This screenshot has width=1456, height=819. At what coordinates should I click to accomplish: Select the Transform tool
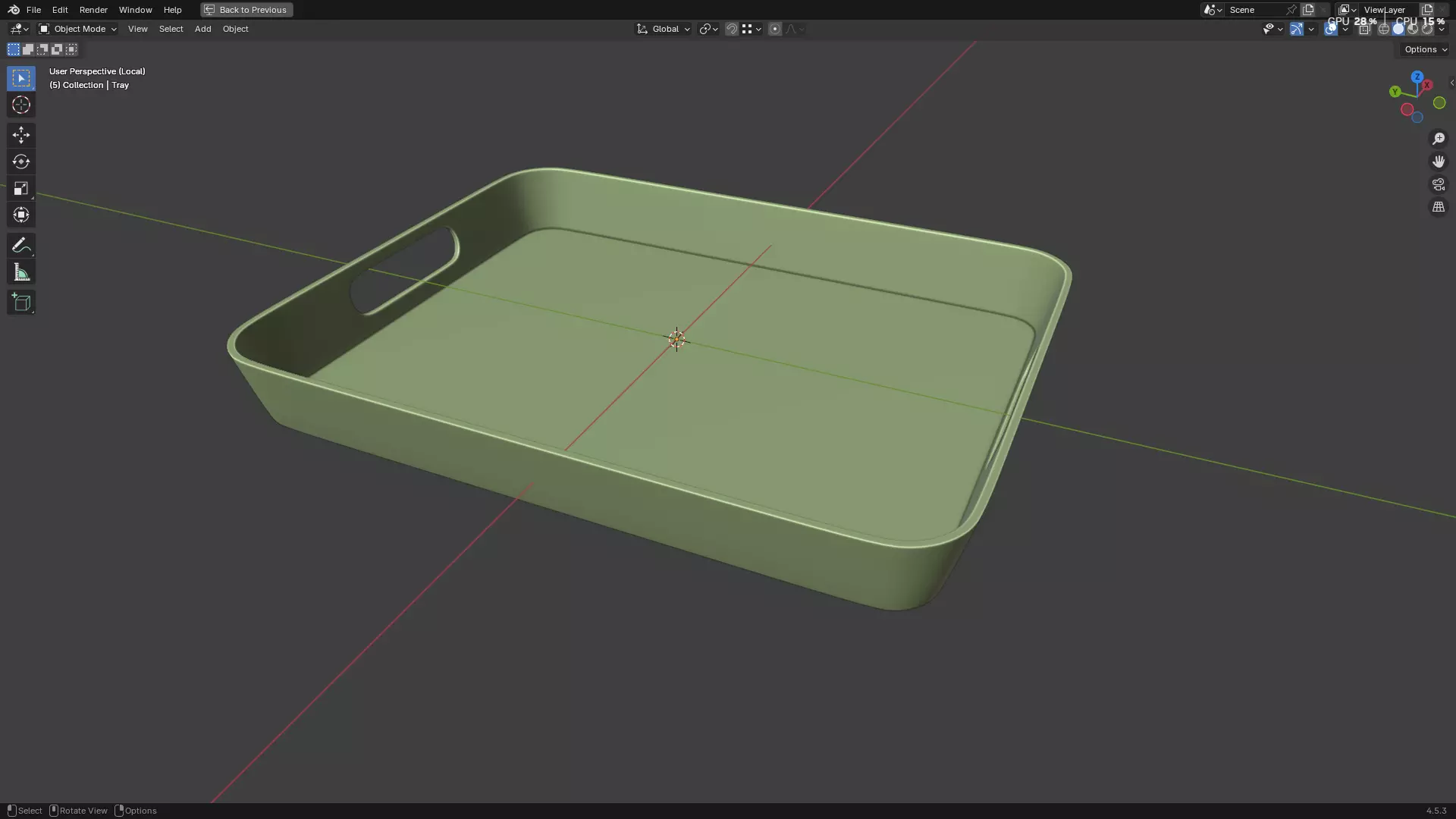coord(20,215)
